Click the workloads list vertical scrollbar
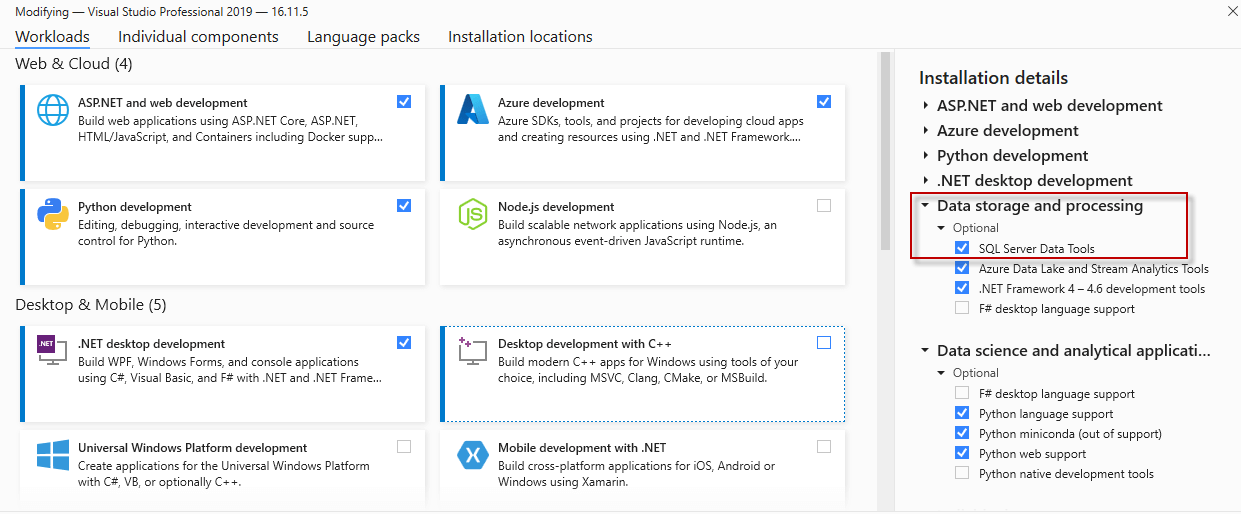Image resolution: width=1241 pixels, height=514 pixels. [884, 150]
